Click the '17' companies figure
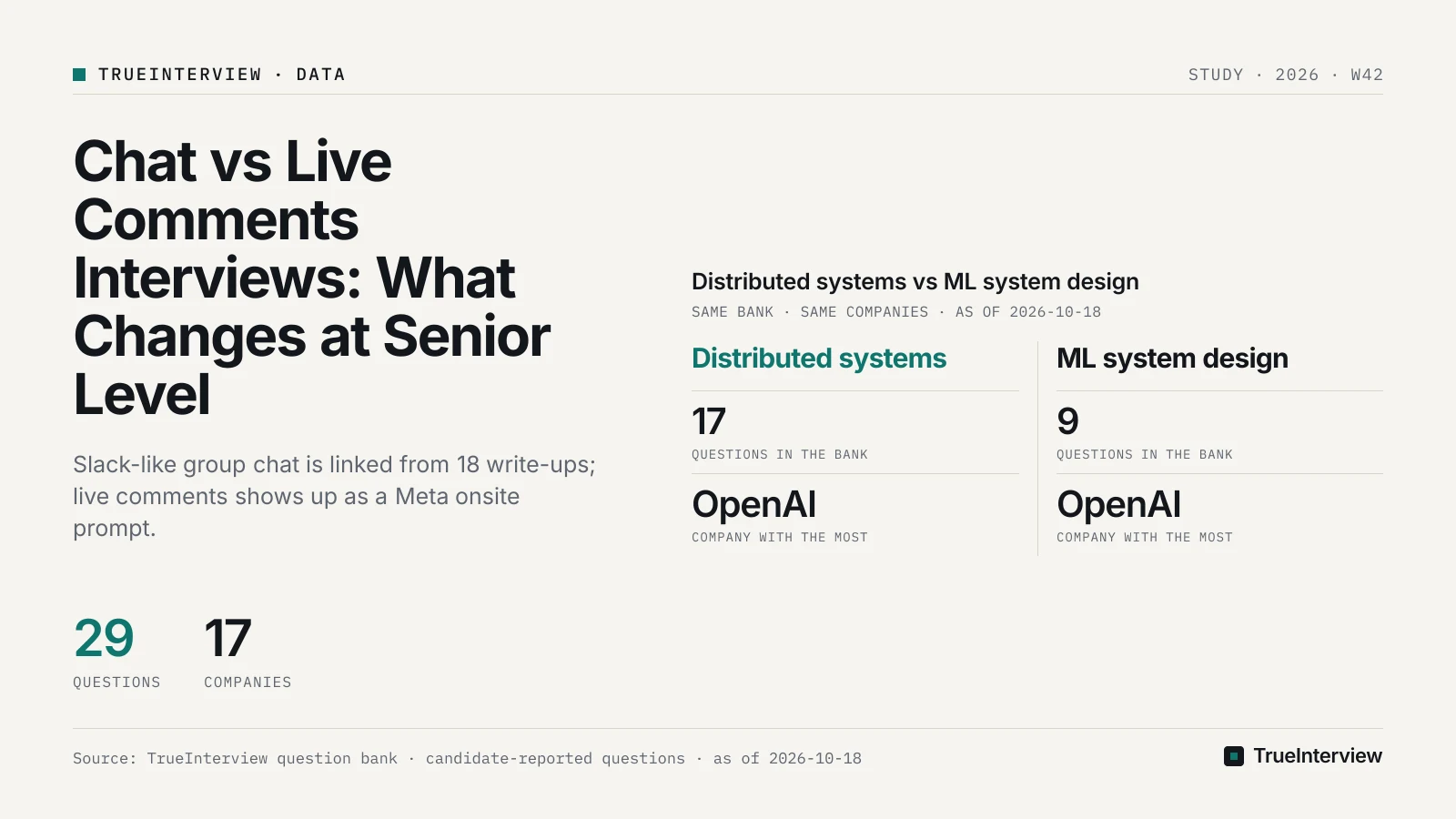 click(x=227, y=638)
